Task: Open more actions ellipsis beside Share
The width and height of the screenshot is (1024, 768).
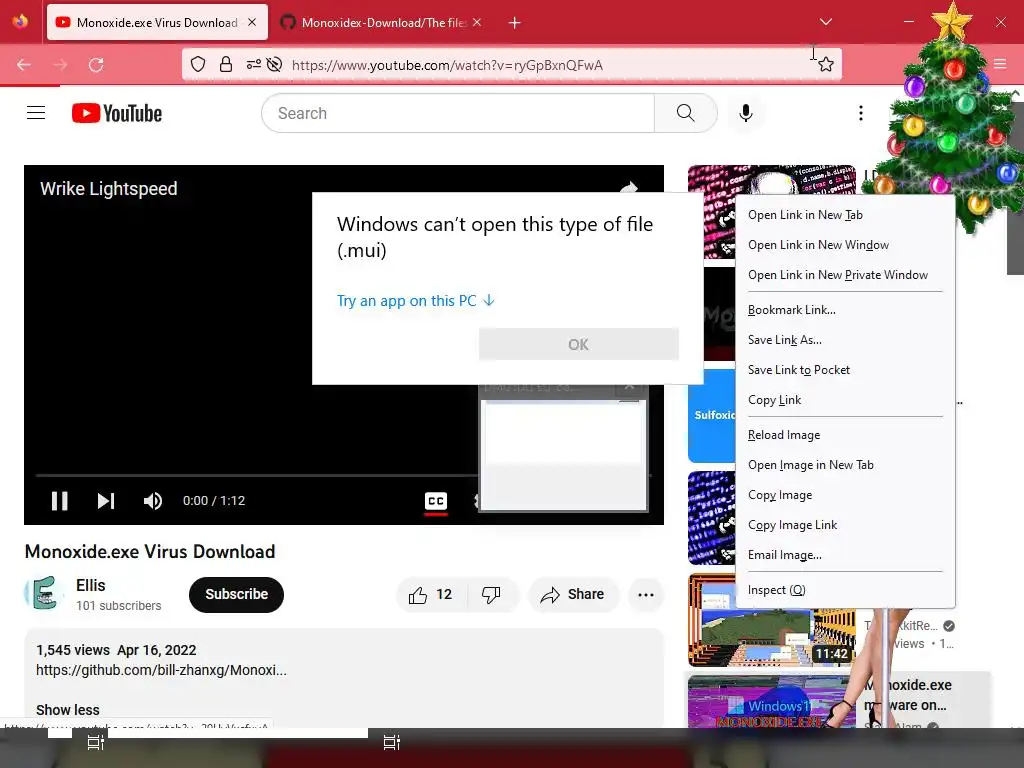Action: (x=646, y=594)
